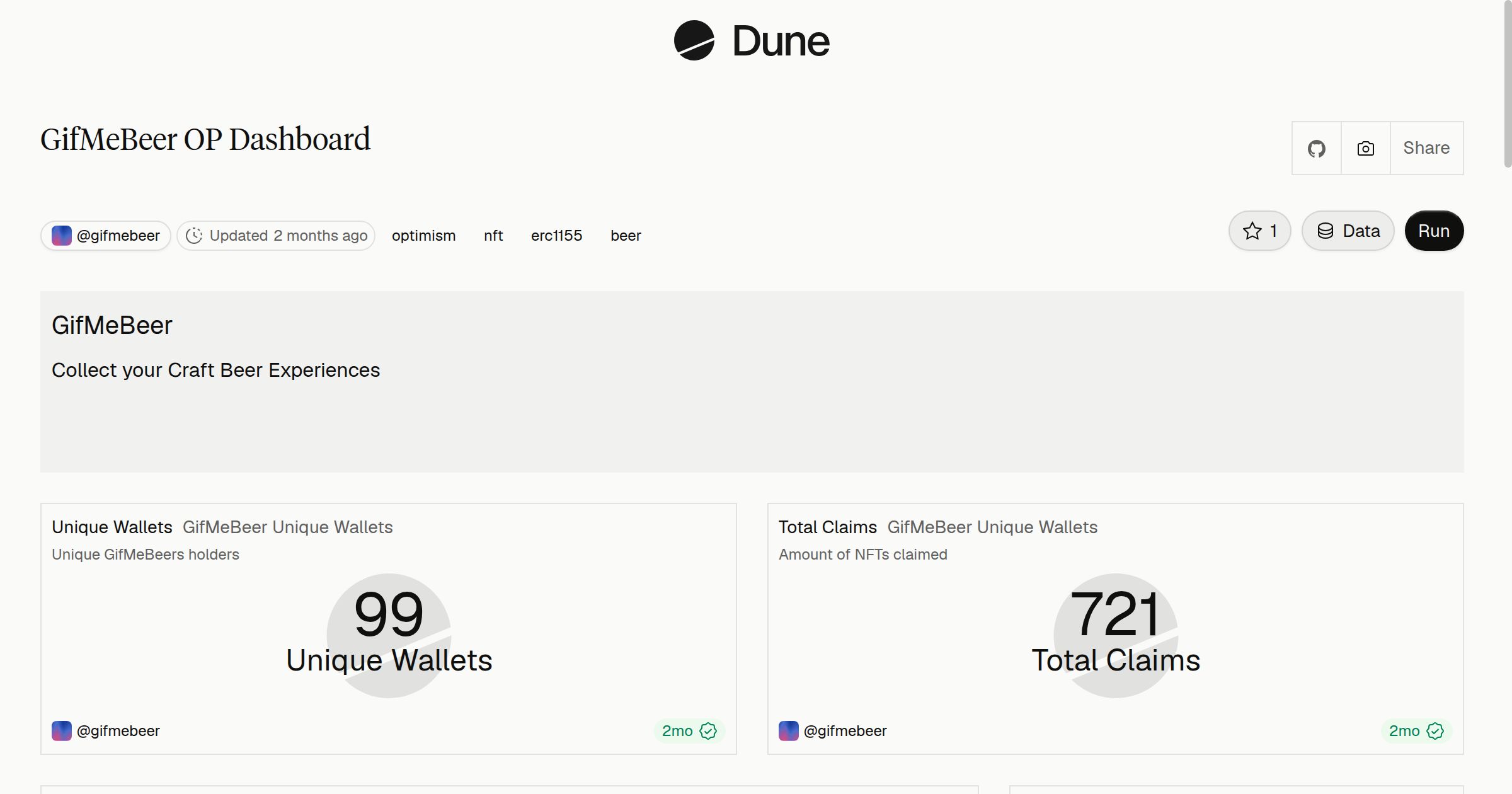
Task: Click the Updated 2 months ago chip
Action: (276, 236)
